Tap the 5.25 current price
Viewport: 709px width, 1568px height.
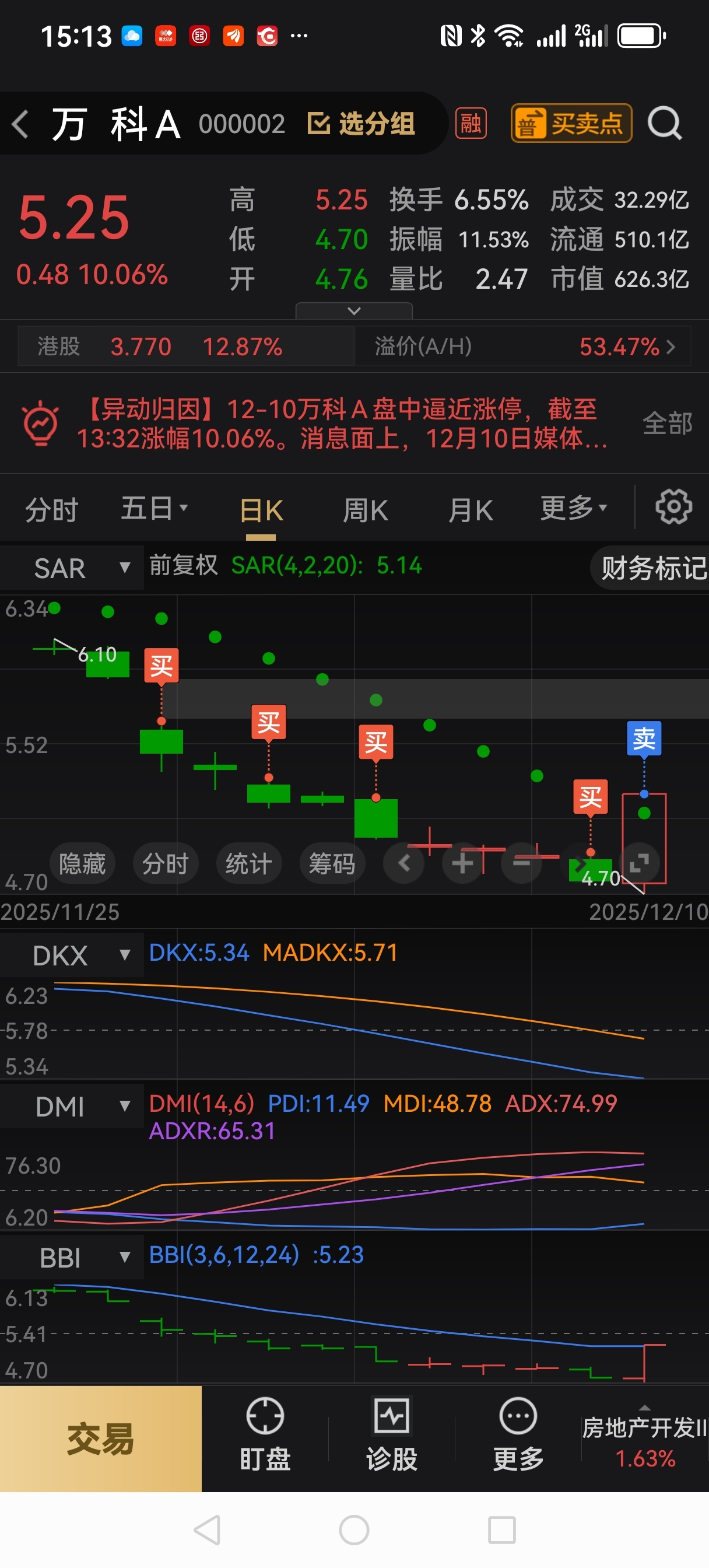pyautogui.click(x=73, y=216)
